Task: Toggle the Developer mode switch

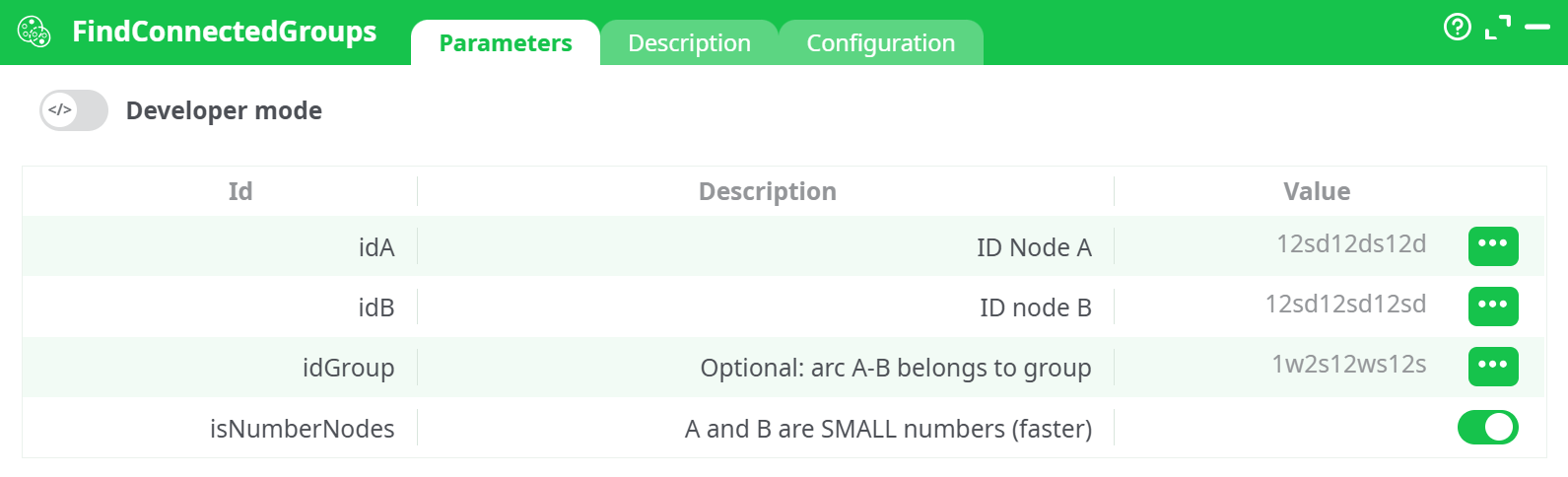Action: tap(74, 110)
